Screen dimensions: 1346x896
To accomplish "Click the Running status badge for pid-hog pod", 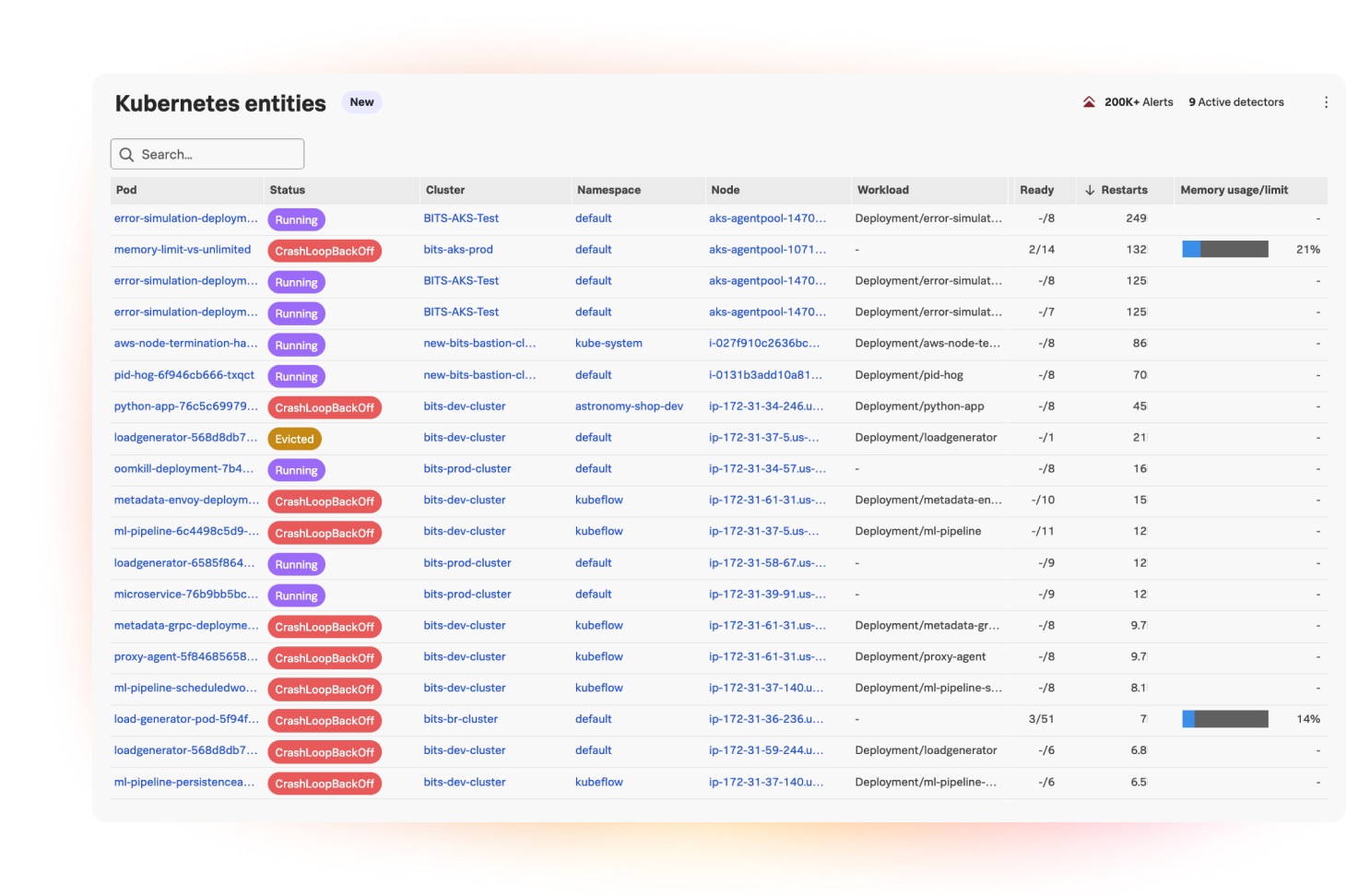I will click(296, 376).
